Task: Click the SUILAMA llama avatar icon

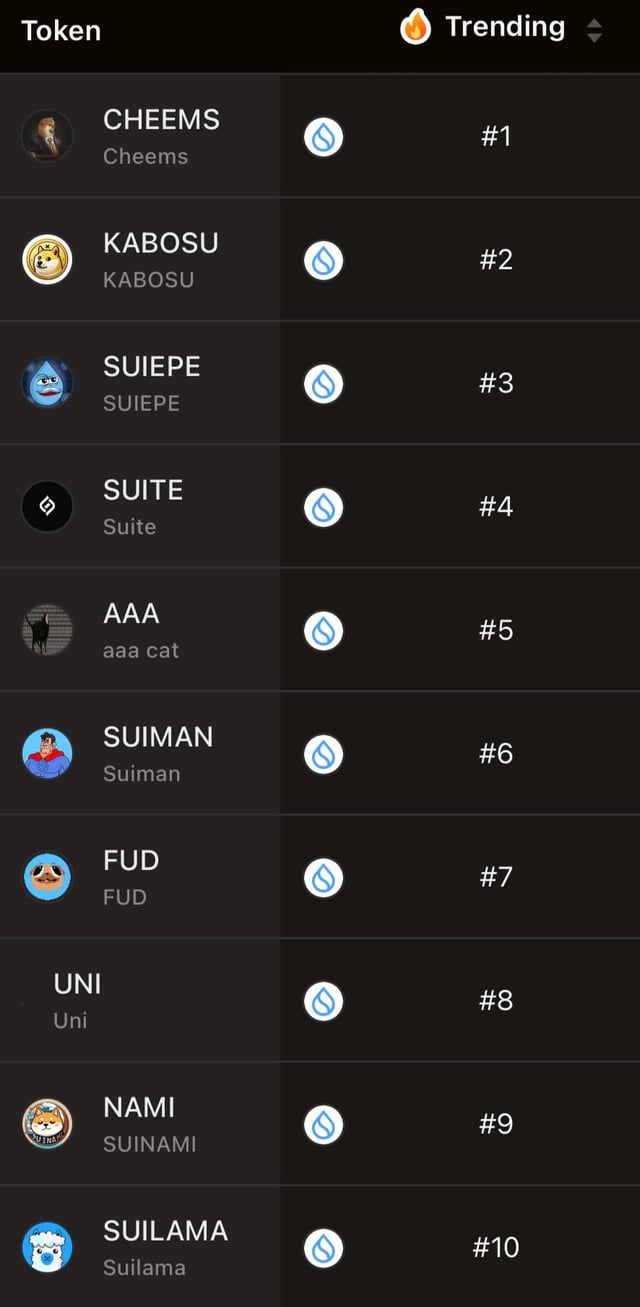Action: 47,1247
